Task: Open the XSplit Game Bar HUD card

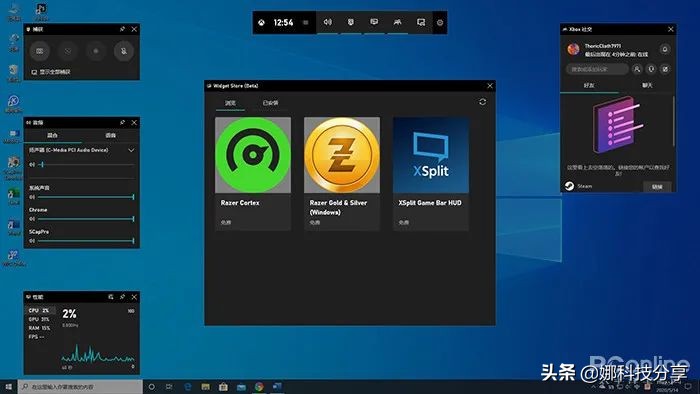Action: 430,174
